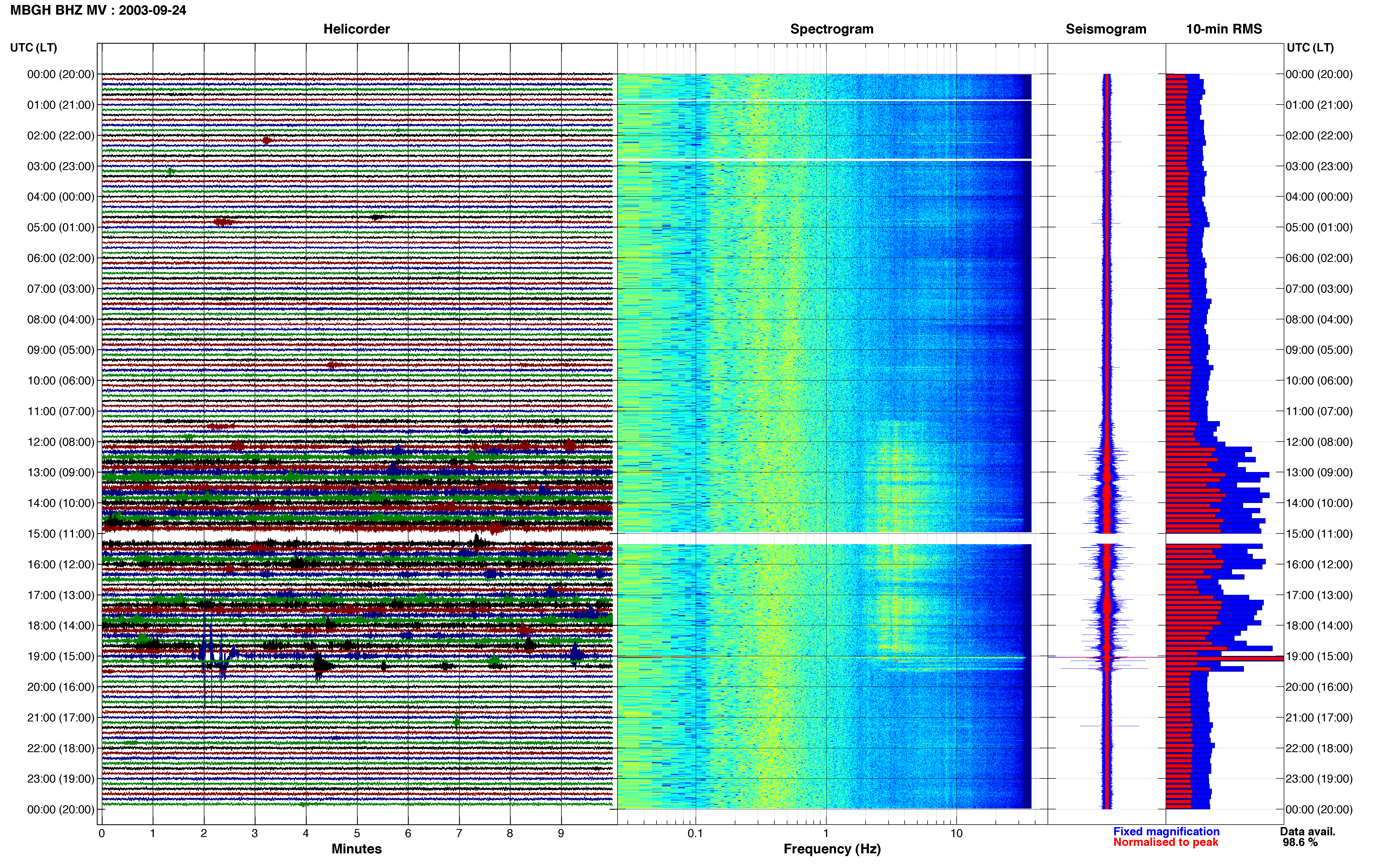Click the helicorder "9" minute tick label
Screen dimensions: 1388x868
(x=561, y=833)
